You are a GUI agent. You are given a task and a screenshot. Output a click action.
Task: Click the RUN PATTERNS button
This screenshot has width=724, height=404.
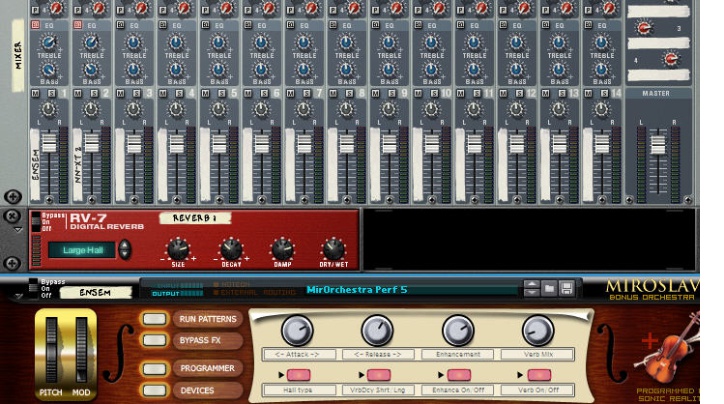(155, 319)
